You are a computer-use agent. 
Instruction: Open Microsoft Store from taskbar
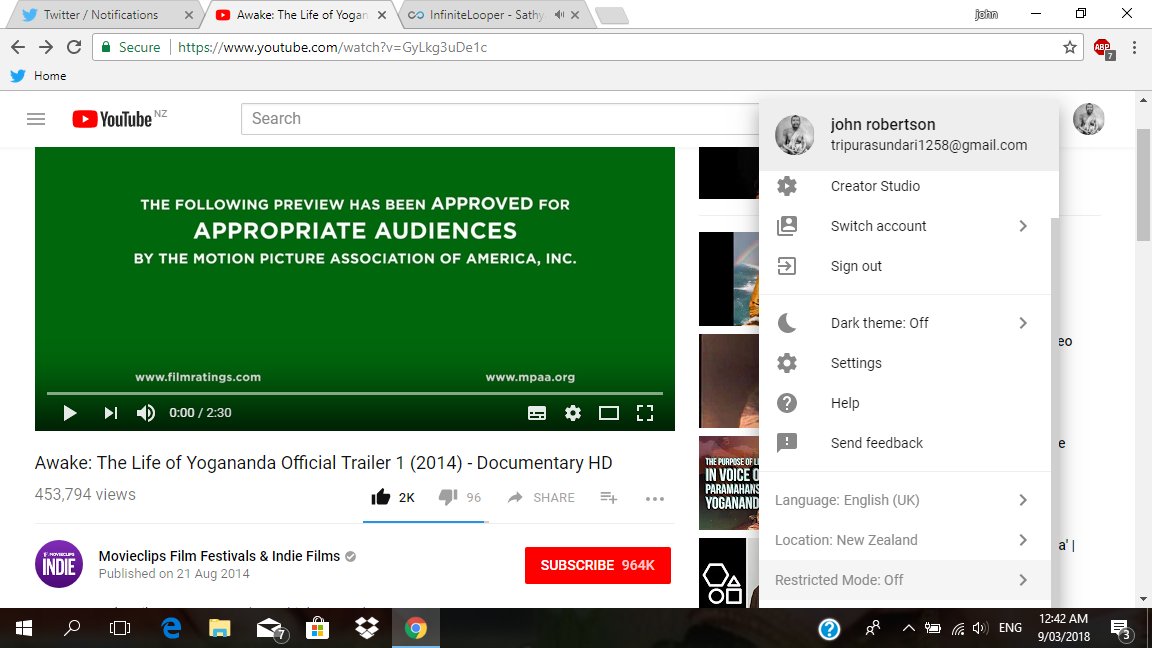pyautogui.click(x=317, y=628)
